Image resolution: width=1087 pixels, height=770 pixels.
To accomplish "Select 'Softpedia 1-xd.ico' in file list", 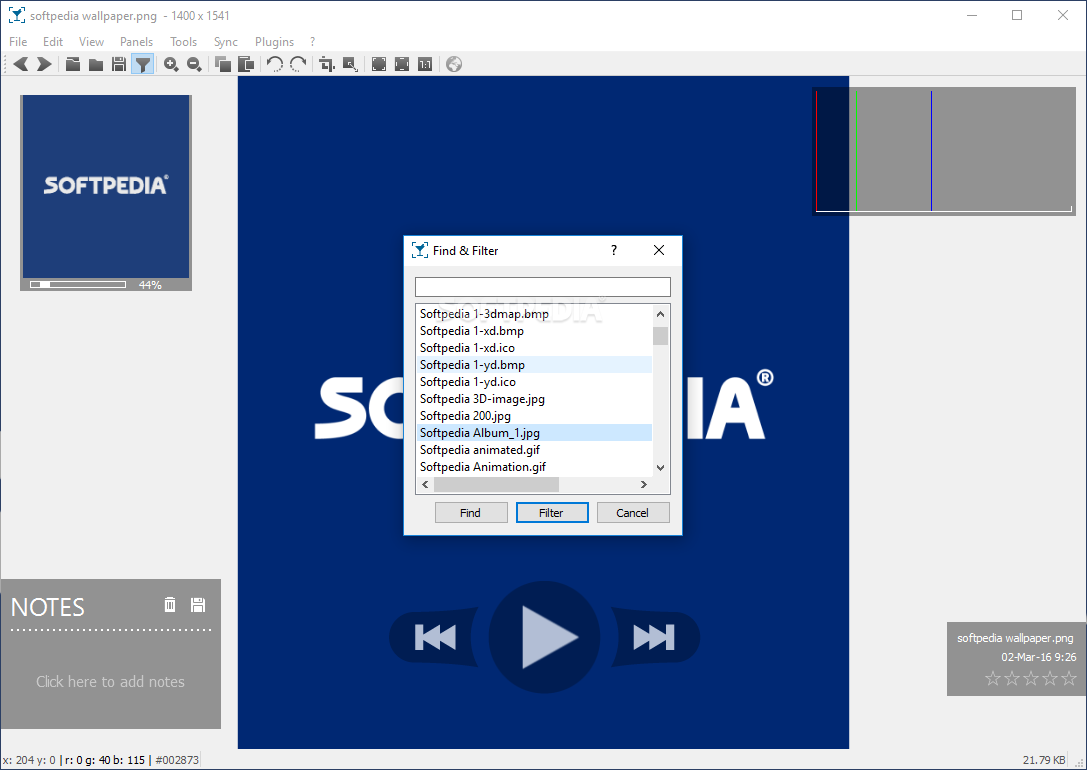I will tap(534, 348).
